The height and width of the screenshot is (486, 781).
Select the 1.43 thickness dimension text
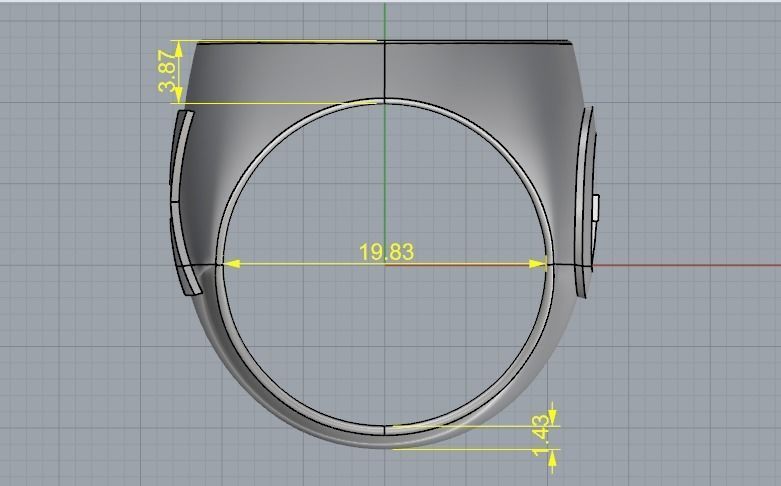tap(541, 436)
